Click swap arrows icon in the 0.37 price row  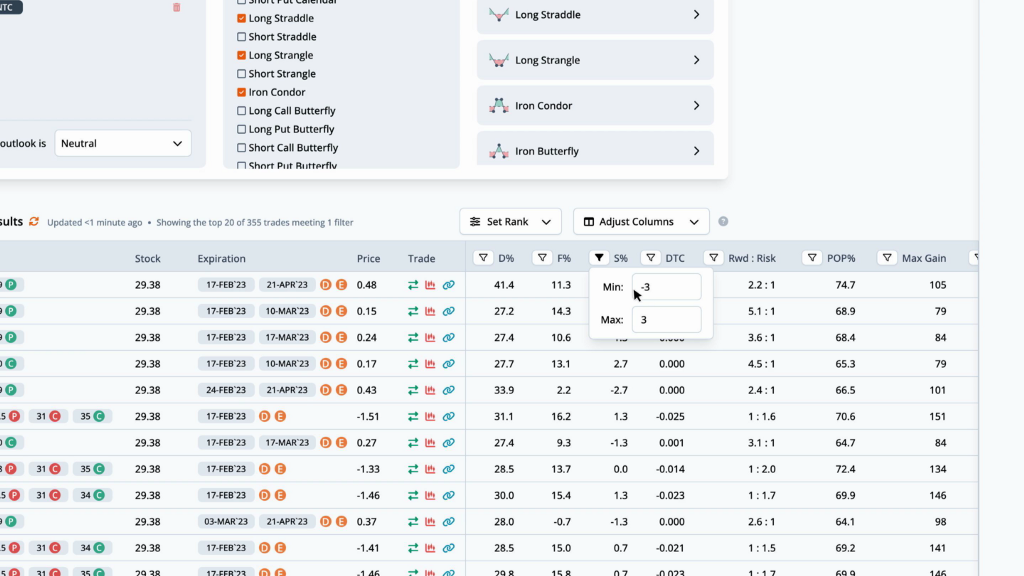point(413,521)
